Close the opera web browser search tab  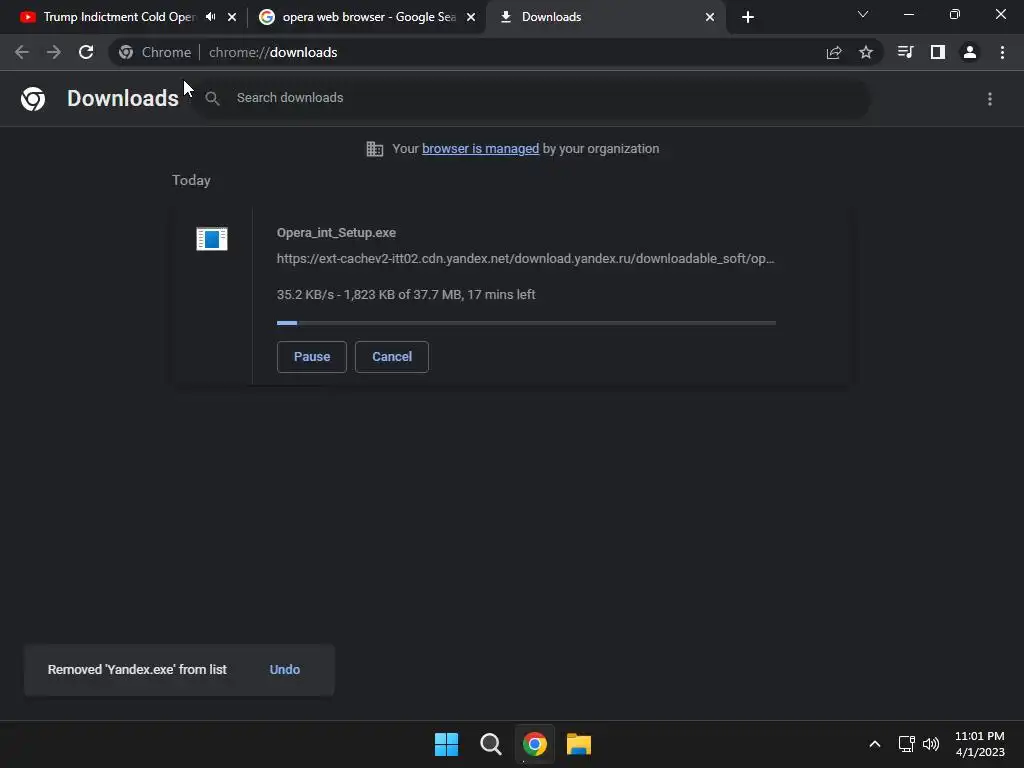click(471, 17)
